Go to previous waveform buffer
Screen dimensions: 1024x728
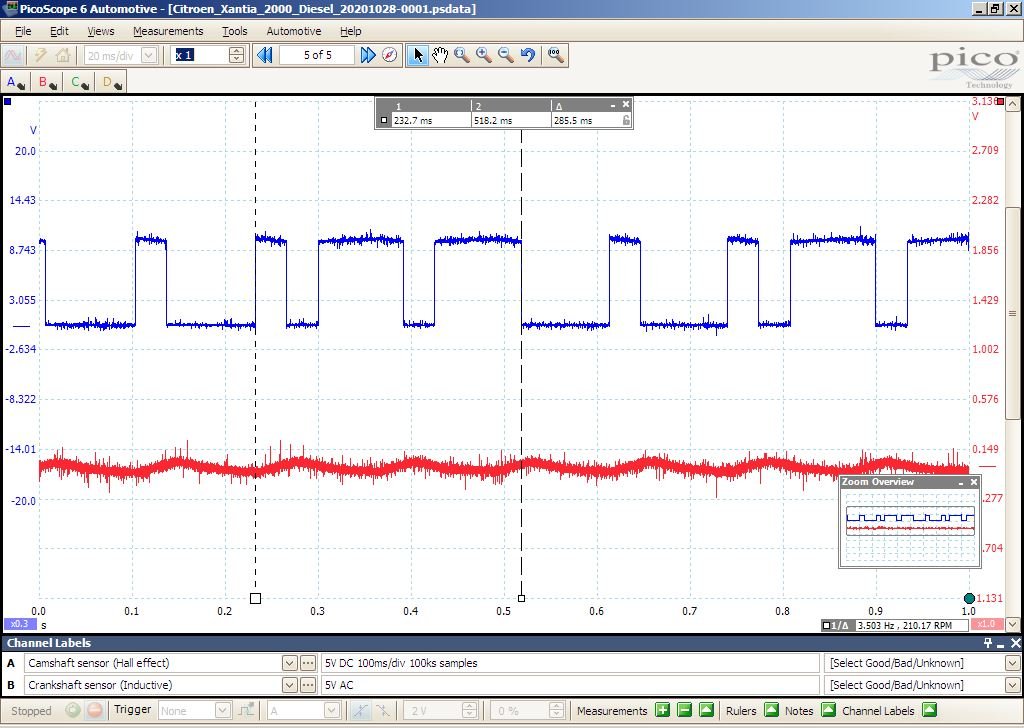(x=264, y=55)
